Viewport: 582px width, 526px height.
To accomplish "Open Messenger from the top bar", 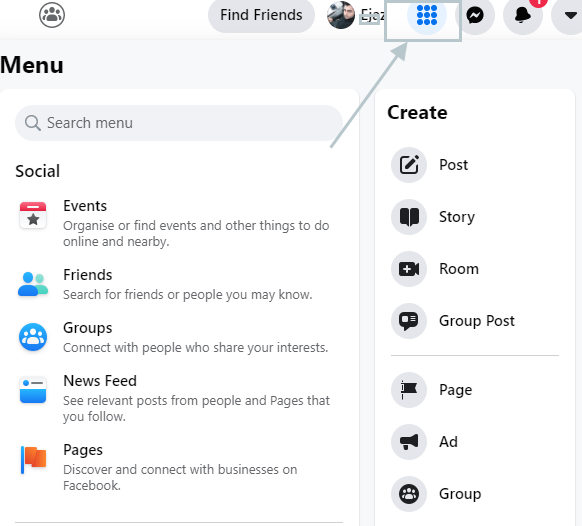I will pyautogui.click(x=475, y=15).
